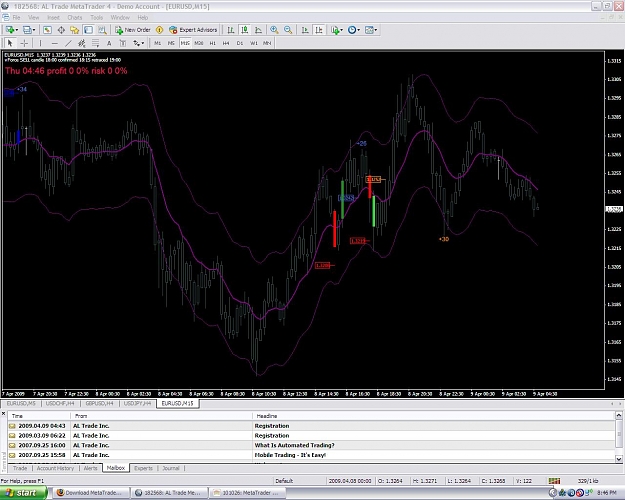Open the File menu
The width and height of the screenshot is (625, 500).
point(16,18)
